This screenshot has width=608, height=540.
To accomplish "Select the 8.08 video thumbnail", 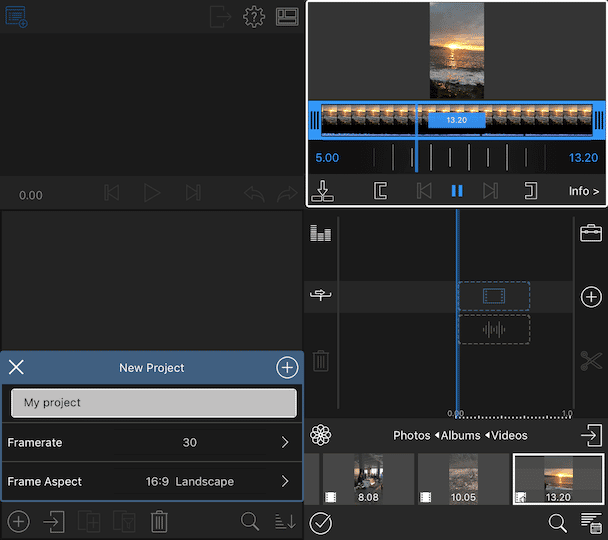I will pyautogui.click(x=368, y=479).
